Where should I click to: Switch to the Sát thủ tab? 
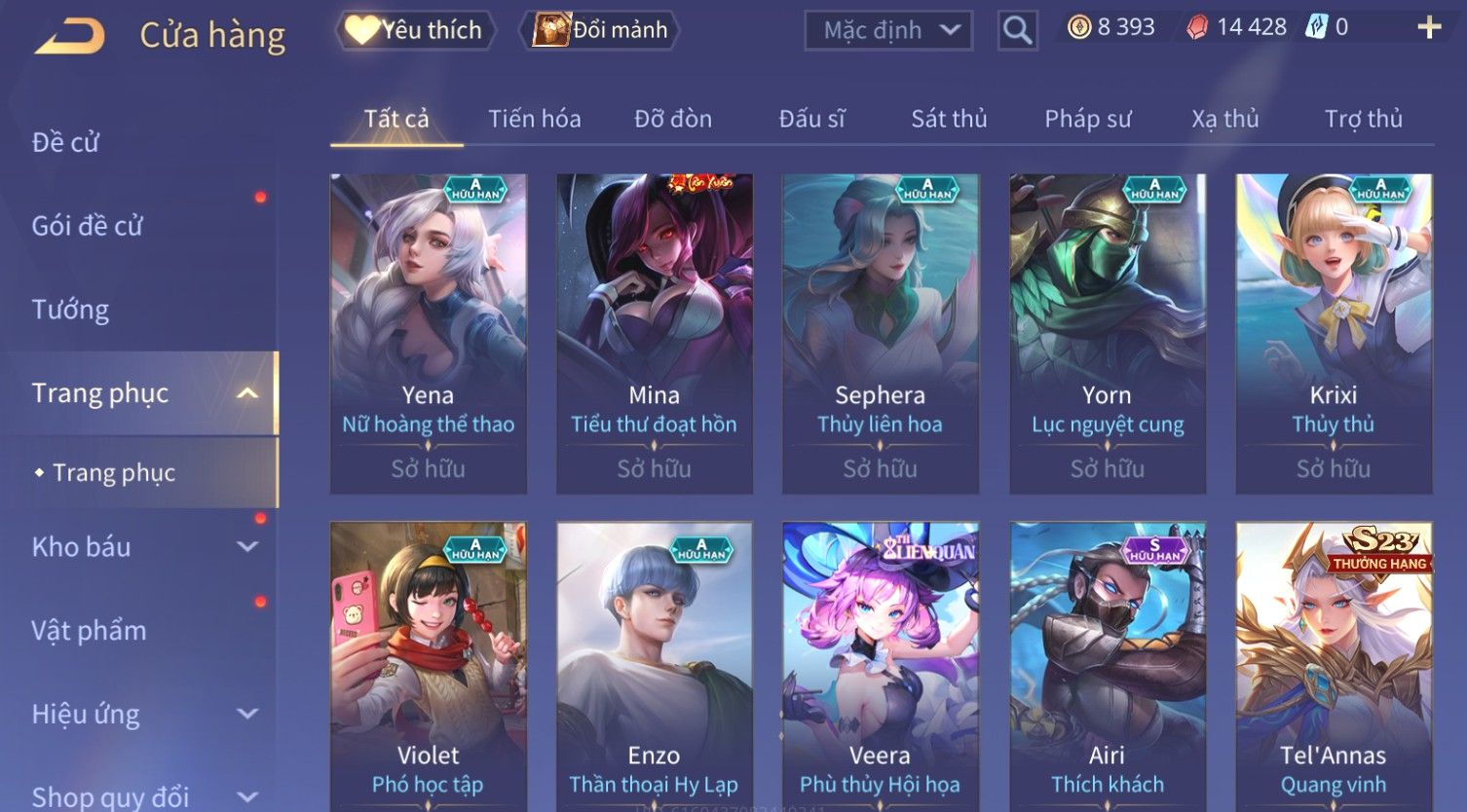[949, 119]
